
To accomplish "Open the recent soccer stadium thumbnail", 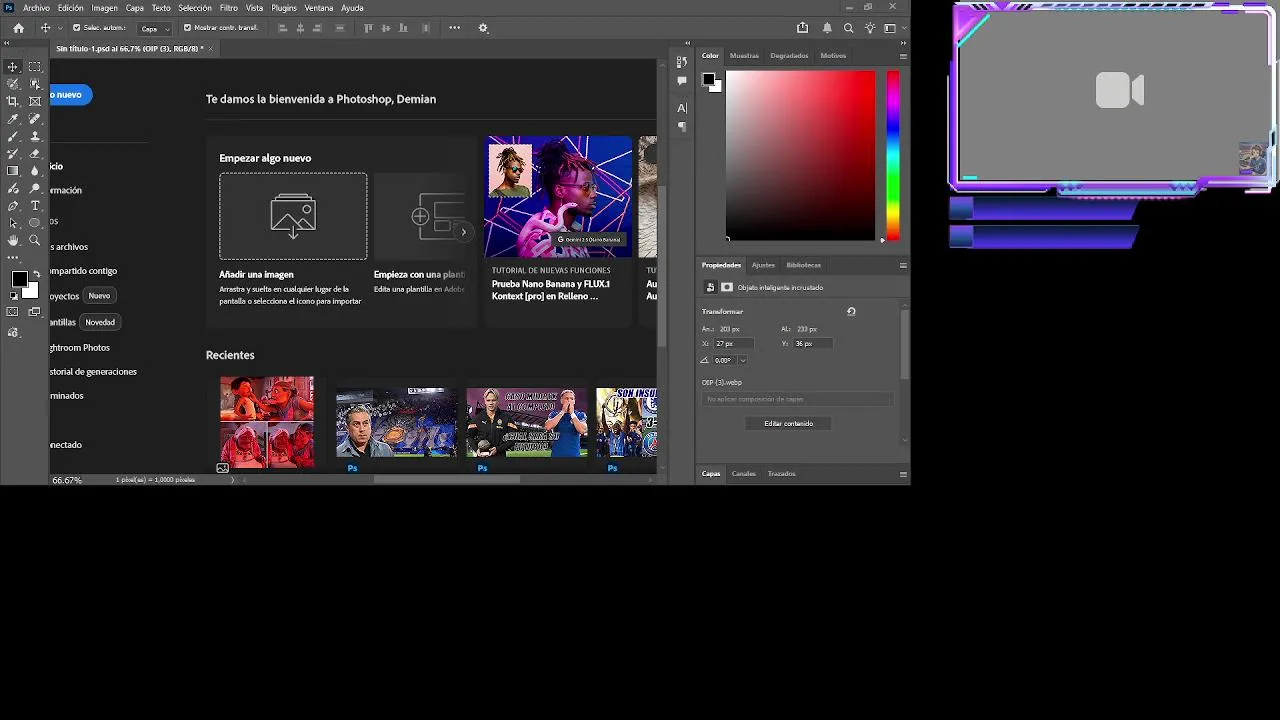I will click(x=396, y=422).
